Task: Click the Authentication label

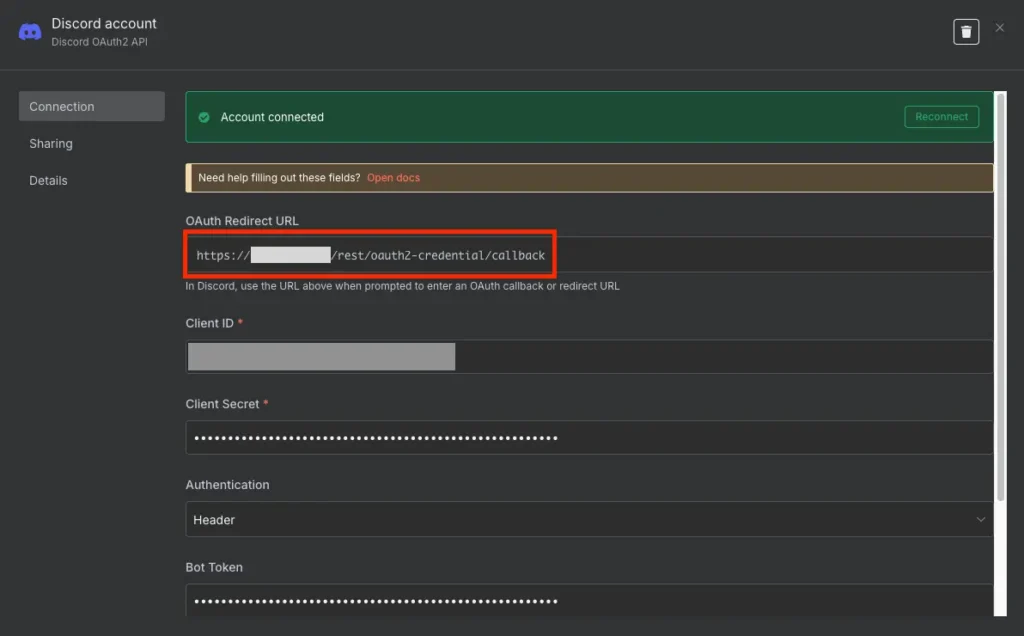Action: coord(227,485)
